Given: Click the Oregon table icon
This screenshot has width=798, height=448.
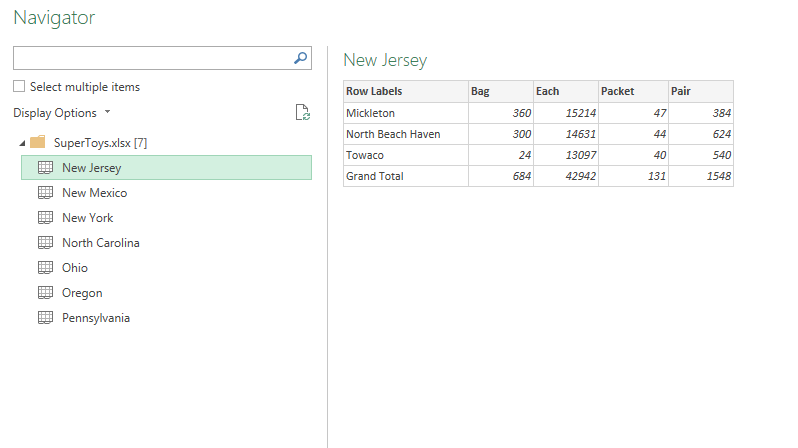Looking at the screenshot, I should click(x=45, y=292).
